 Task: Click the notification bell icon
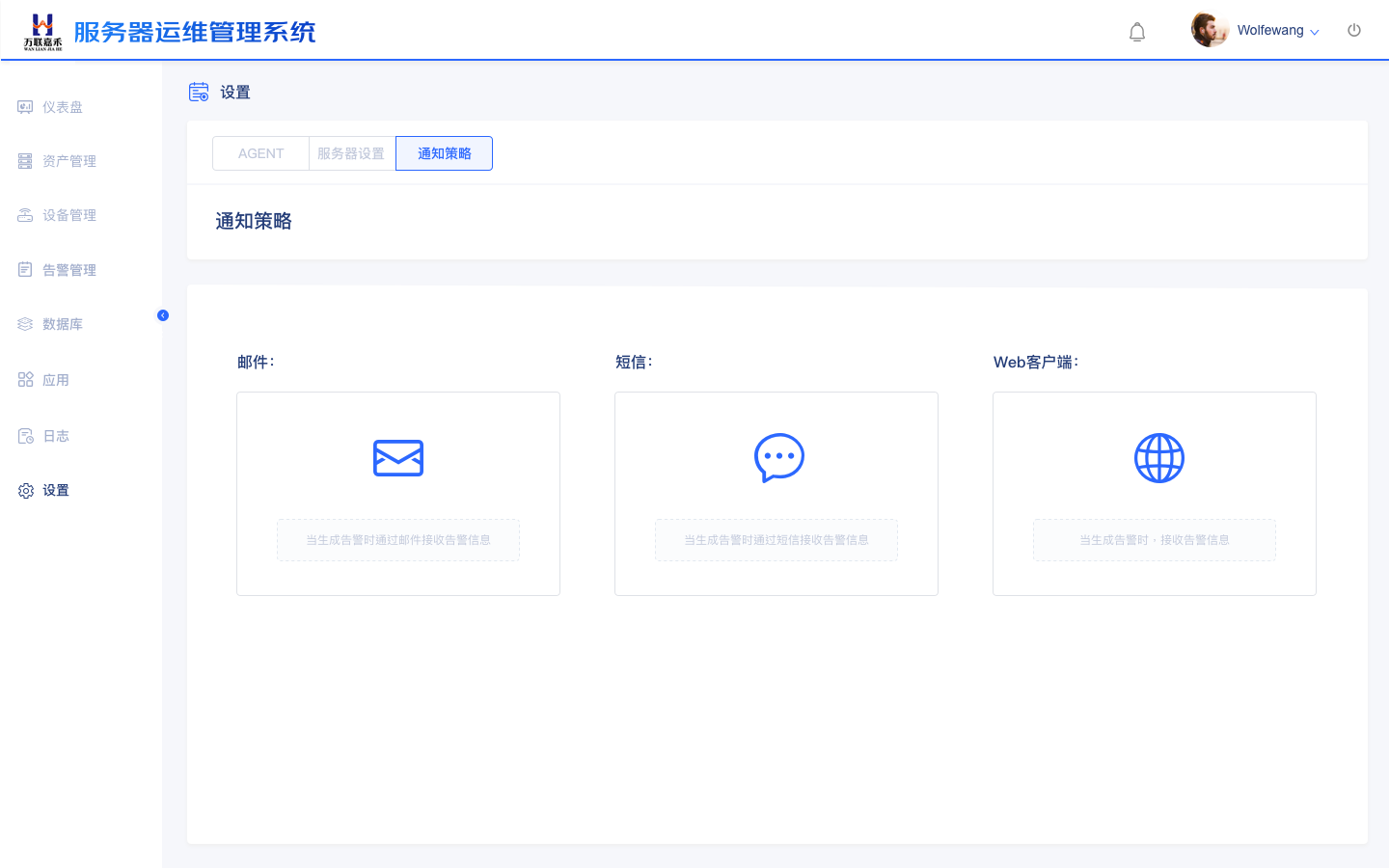tap(1137, 32)
